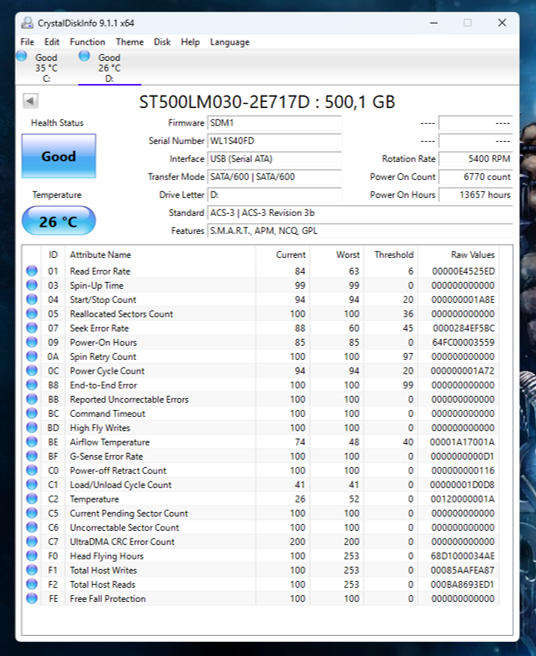Click status icon for Current Pending Sector Count

(32, 512)
